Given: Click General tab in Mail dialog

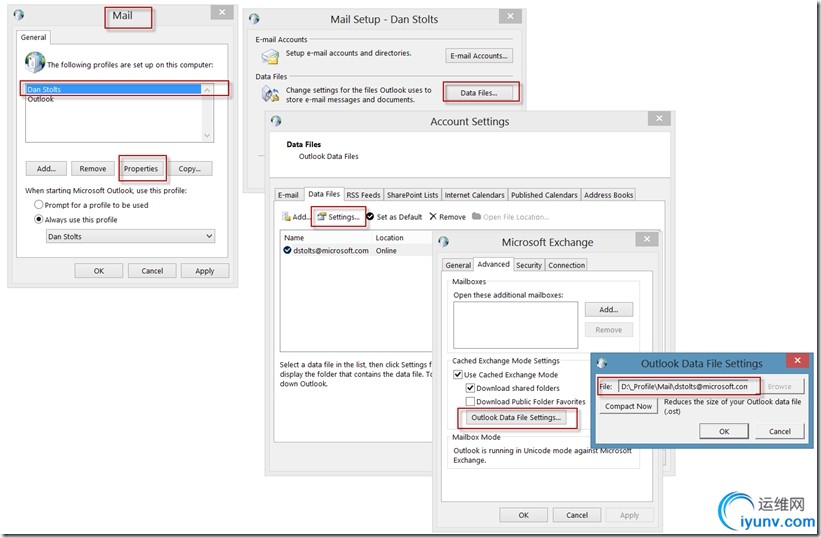Looking at the screenshot, I should click(34, 37).
